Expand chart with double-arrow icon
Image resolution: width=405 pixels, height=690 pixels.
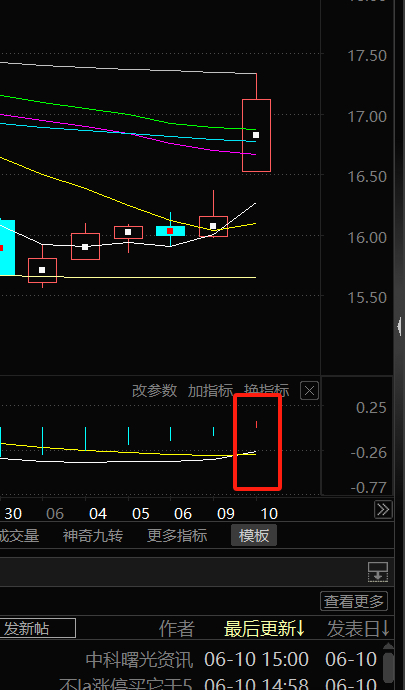pyautogui.click(x=383, y=510)
